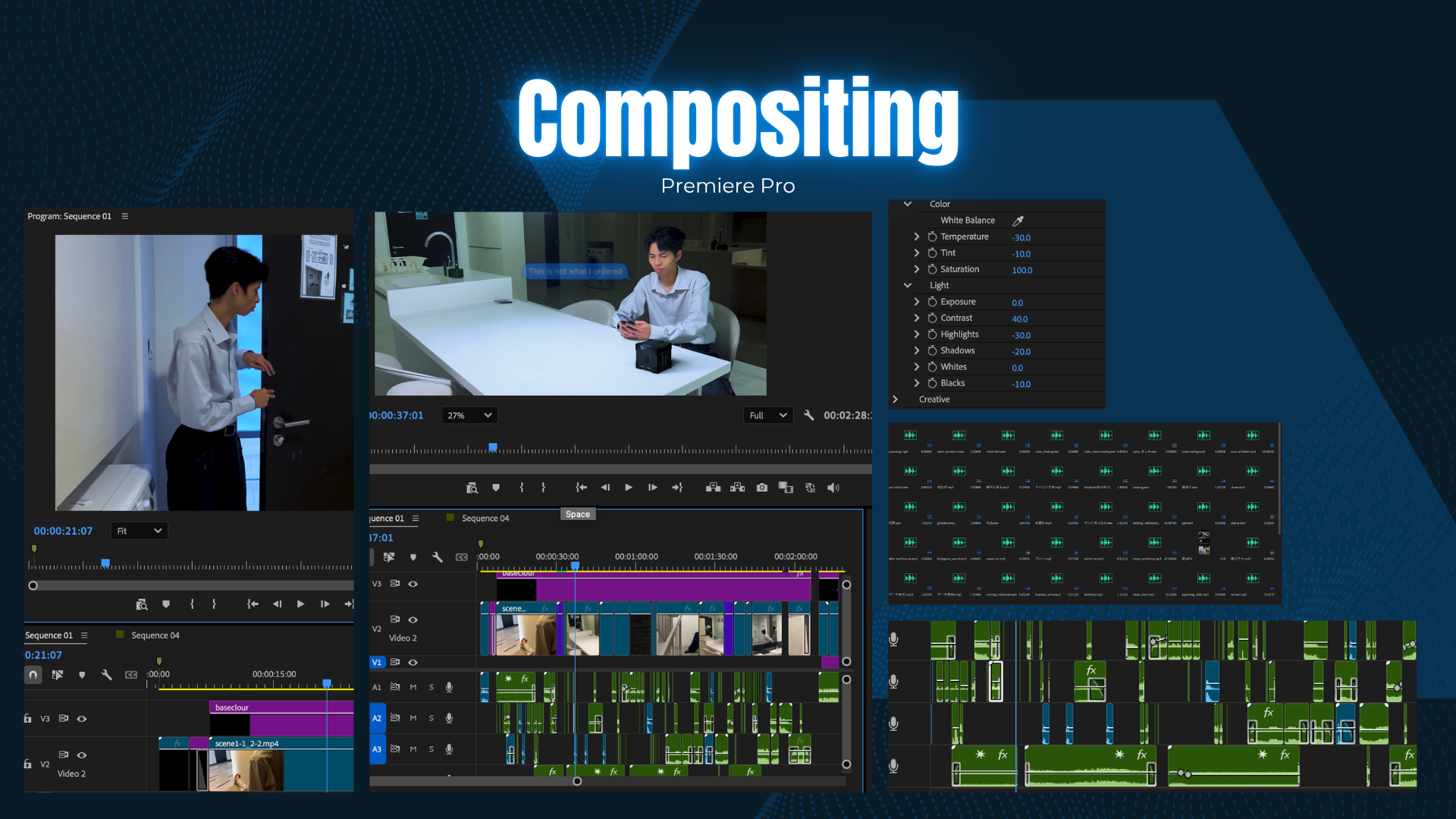Pick white balance with the eyedropper
1456x819 pixels.
[1018, 221]
